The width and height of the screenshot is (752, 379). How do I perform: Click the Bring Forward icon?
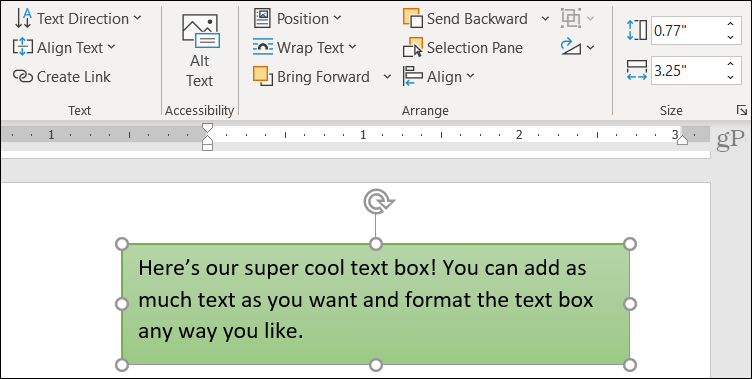[263, 77]
